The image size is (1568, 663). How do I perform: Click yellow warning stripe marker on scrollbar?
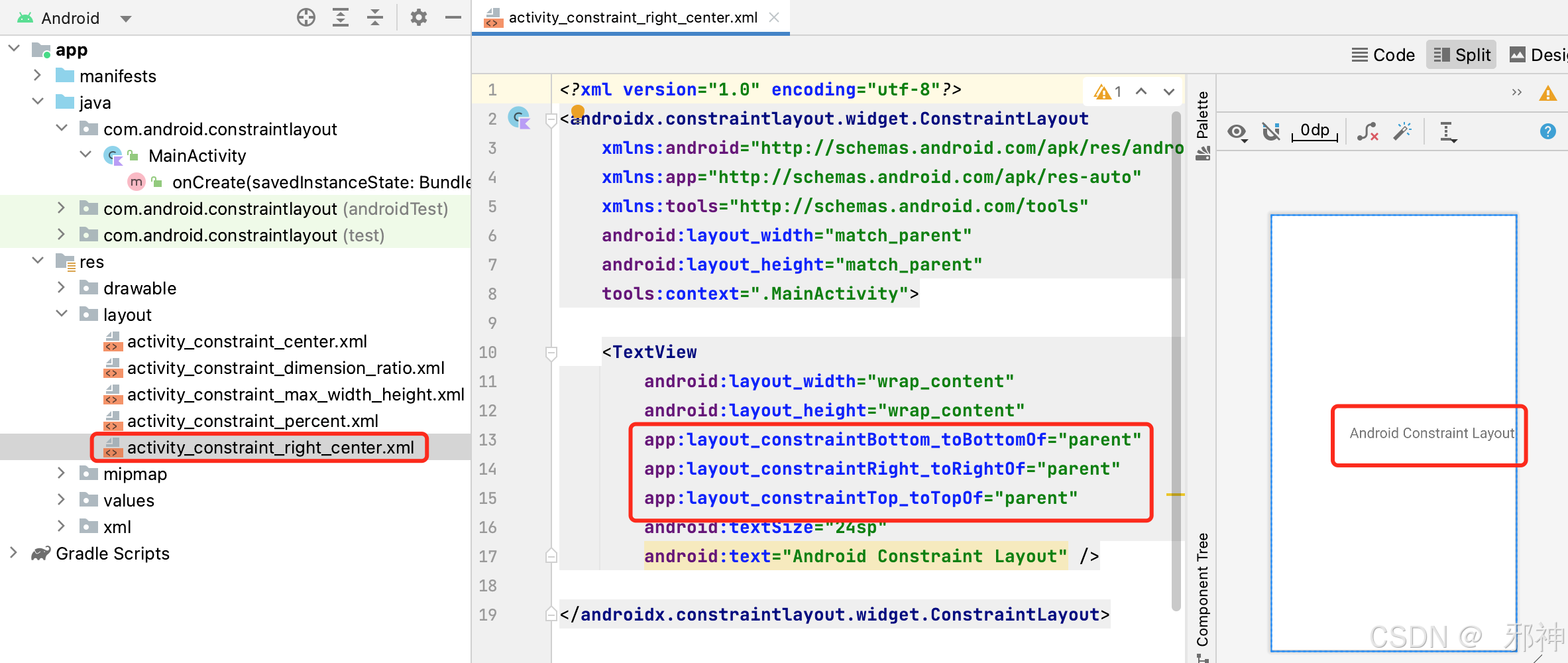1176,495
